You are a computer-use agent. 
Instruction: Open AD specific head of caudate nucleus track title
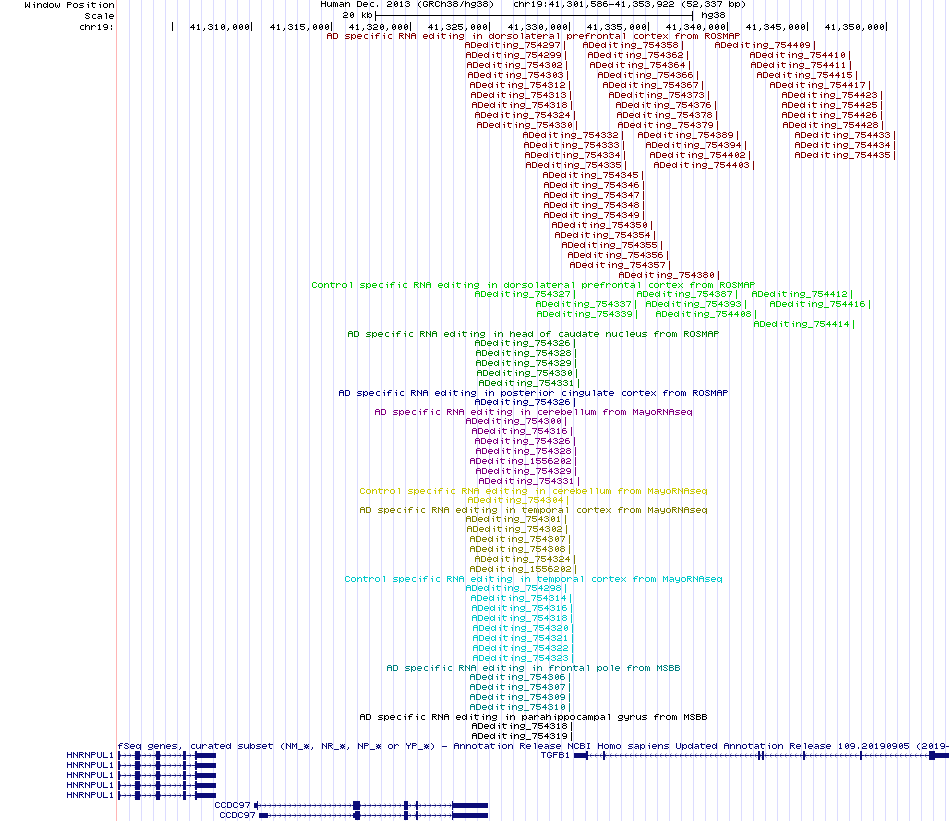click(x=533, y=334)
